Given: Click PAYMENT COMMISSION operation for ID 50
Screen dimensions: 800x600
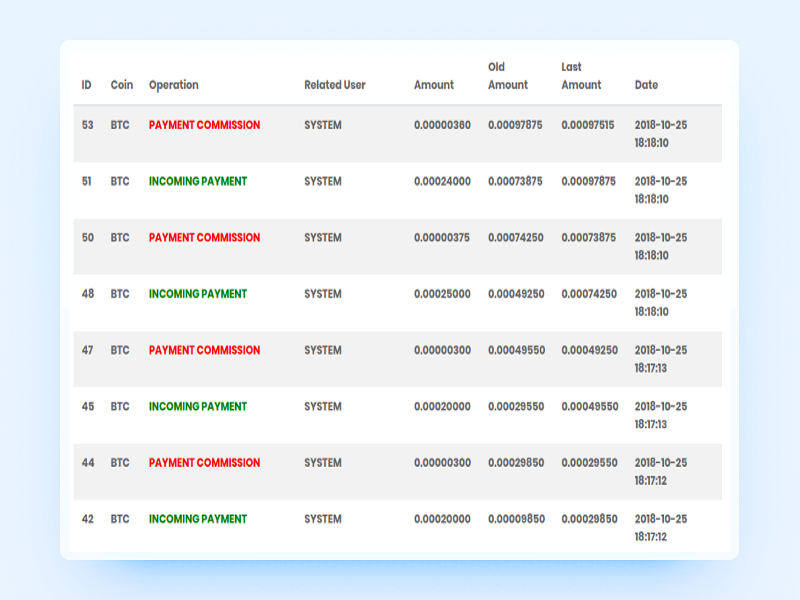Looking at the screenshot, I should pyautogui.click(x=204, y=238).
